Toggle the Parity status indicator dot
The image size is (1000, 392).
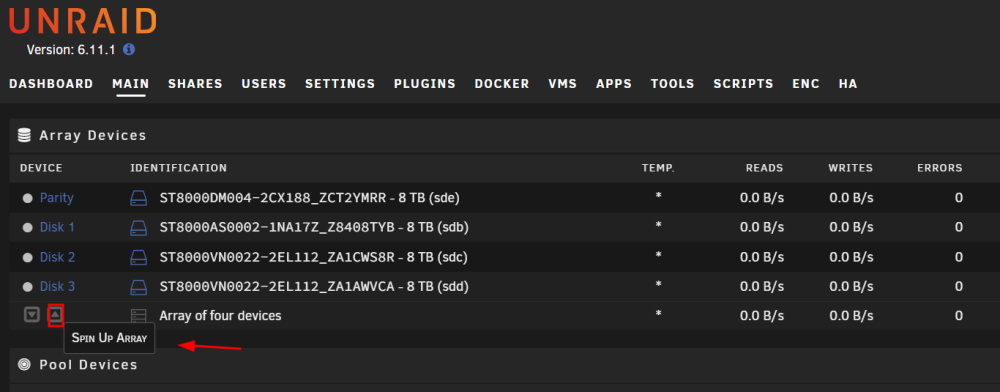27,198
